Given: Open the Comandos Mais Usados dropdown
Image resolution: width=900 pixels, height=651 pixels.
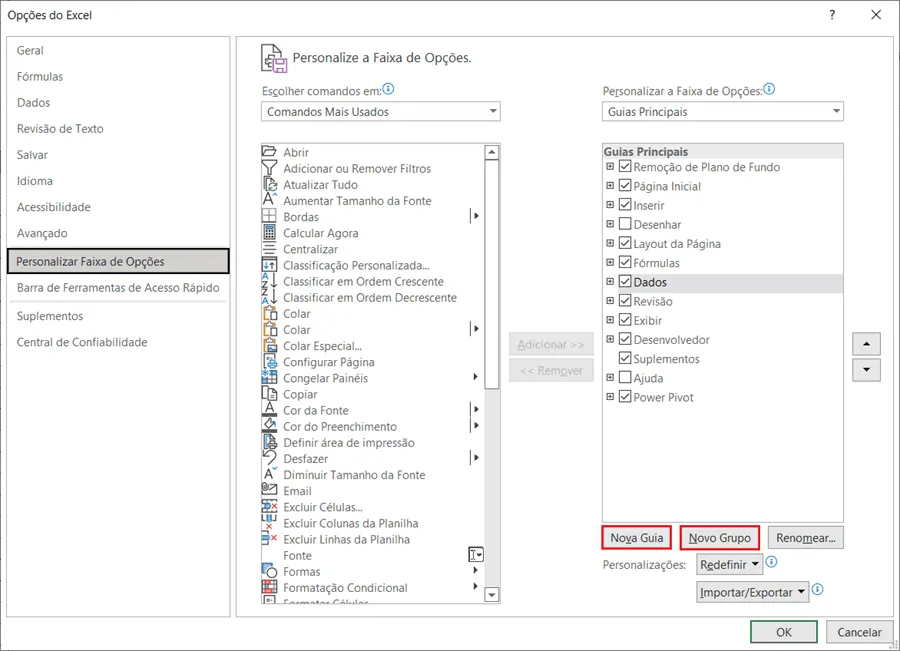Looking at the screenshot, I should pos(381,111).
